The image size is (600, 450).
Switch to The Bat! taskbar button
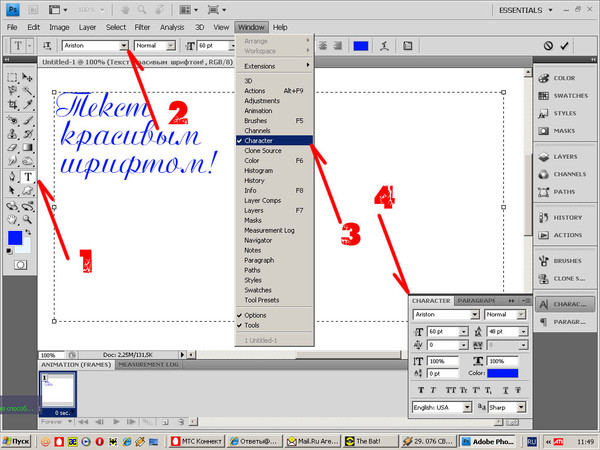pyautogui.click(x=370, y=442)
